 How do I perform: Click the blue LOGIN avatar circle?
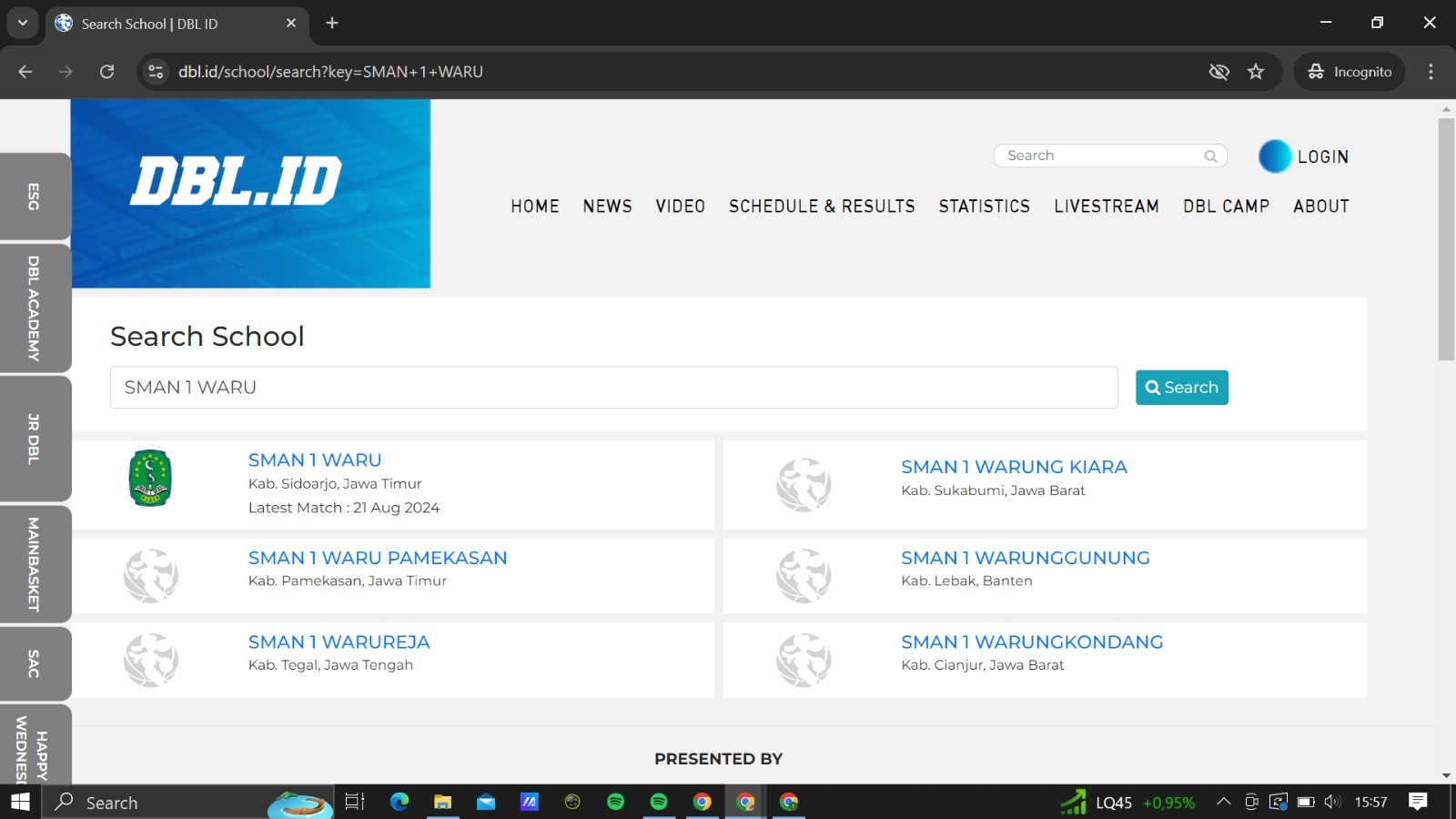pyautogui.click(x=1274, y=157)
